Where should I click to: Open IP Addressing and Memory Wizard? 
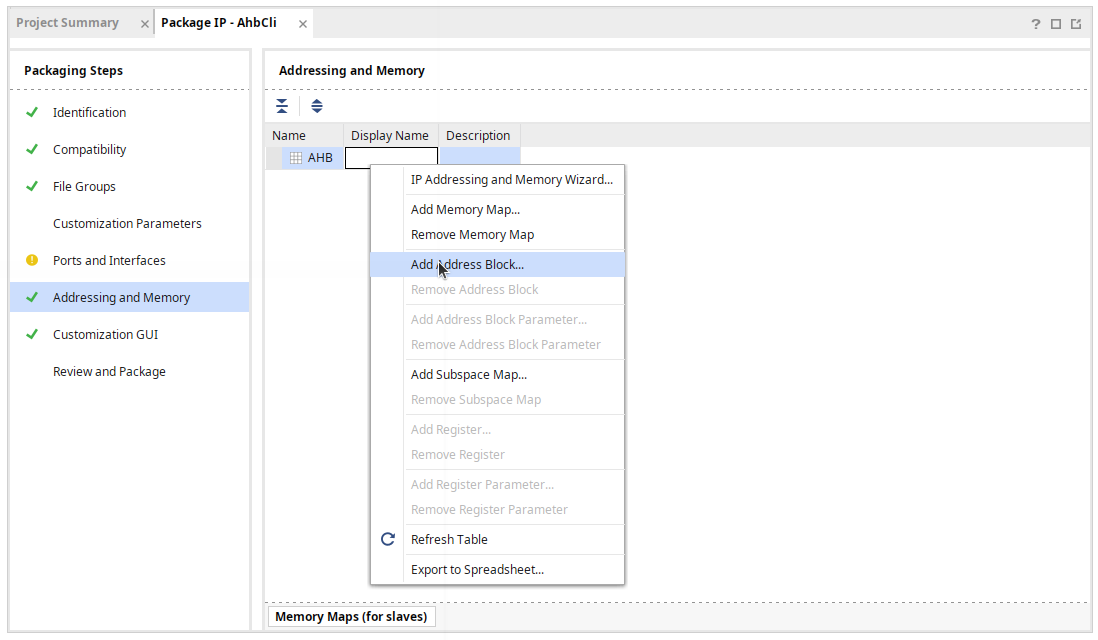point(511,180)
